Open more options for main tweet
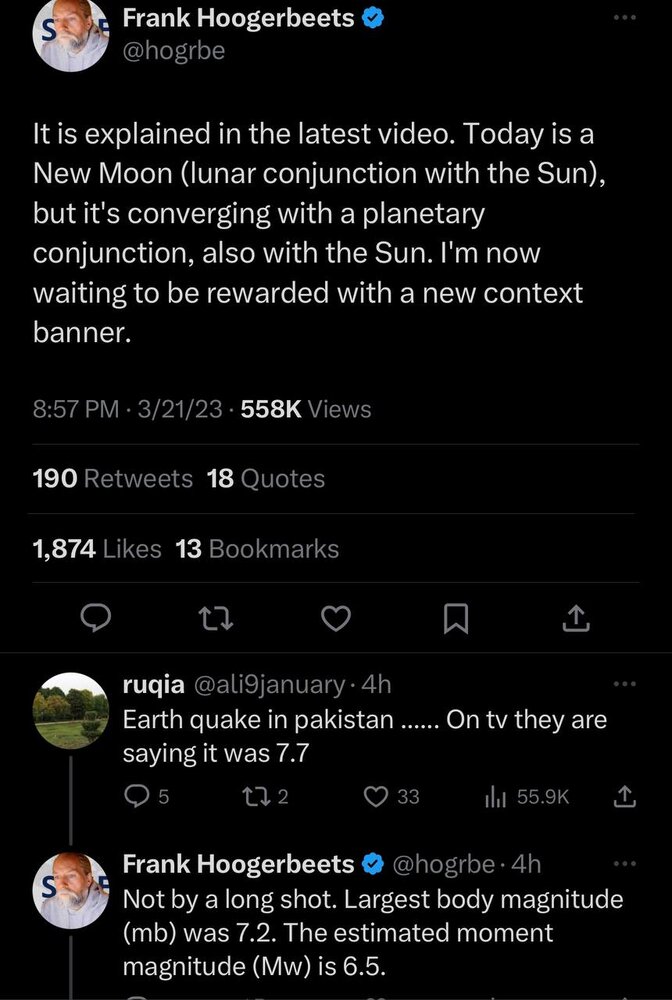This screenshot has height=1000, width=672. [625, 18]
